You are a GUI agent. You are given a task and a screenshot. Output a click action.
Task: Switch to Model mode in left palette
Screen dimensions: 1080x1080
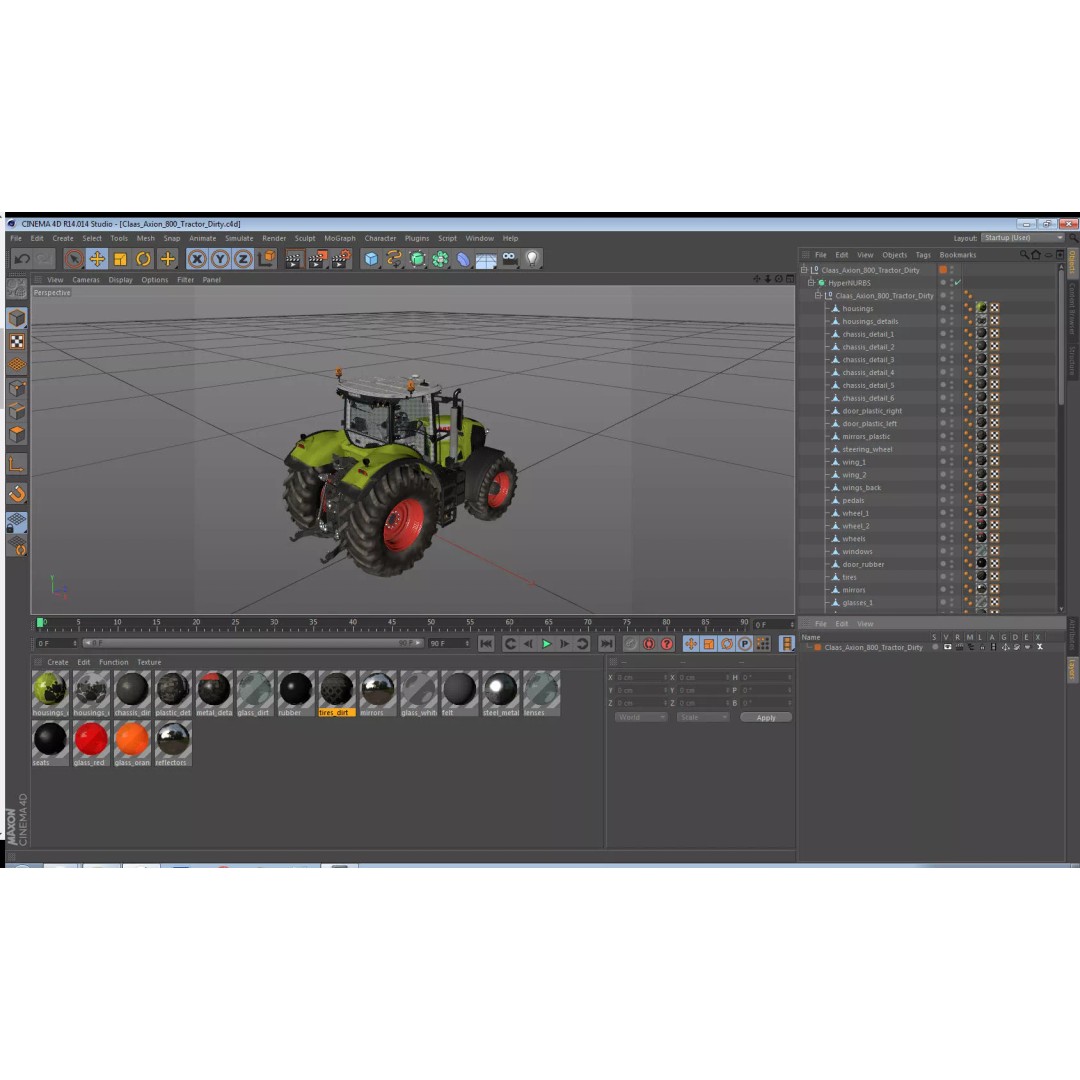point(17,318)
